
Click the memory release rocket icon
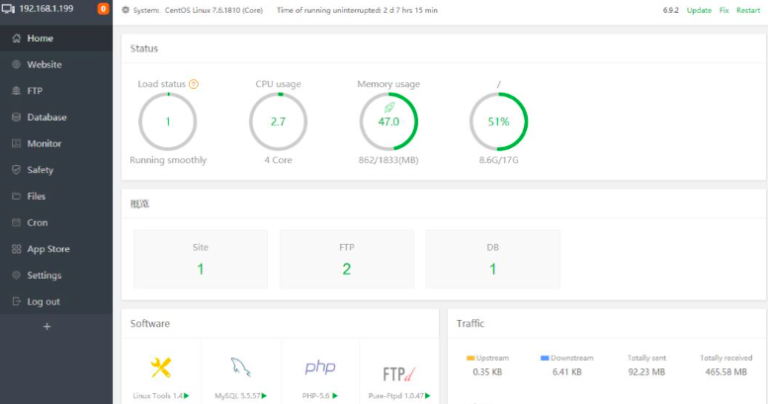coord(389,106)
